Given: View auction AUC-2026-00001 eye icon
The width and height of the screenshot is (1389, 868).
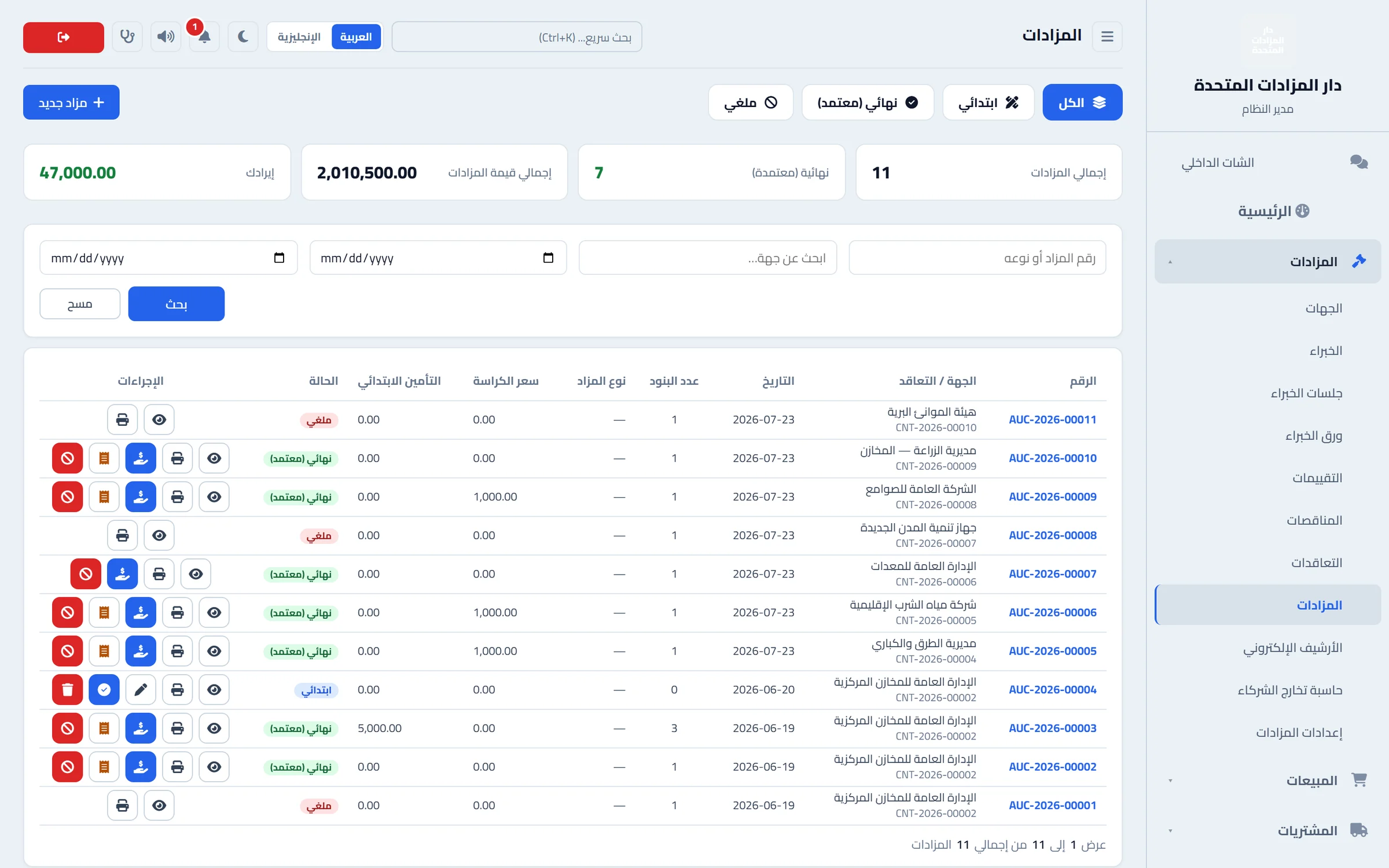Looking at the screenshot, I should coord(159,806).
